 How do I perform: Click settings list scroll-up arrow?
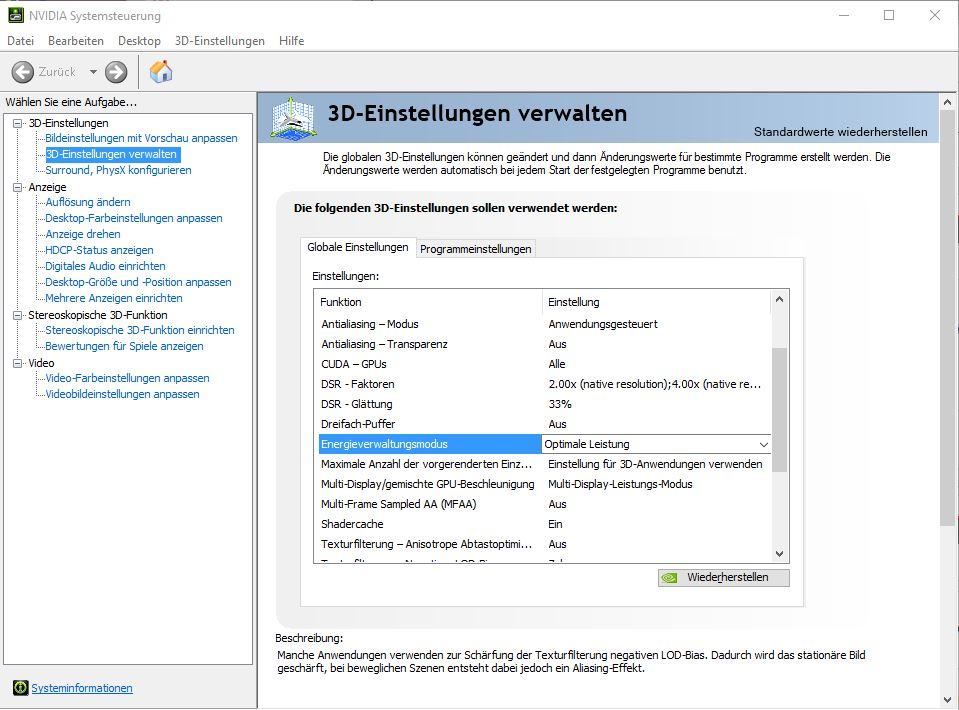(x=779, y=300)
